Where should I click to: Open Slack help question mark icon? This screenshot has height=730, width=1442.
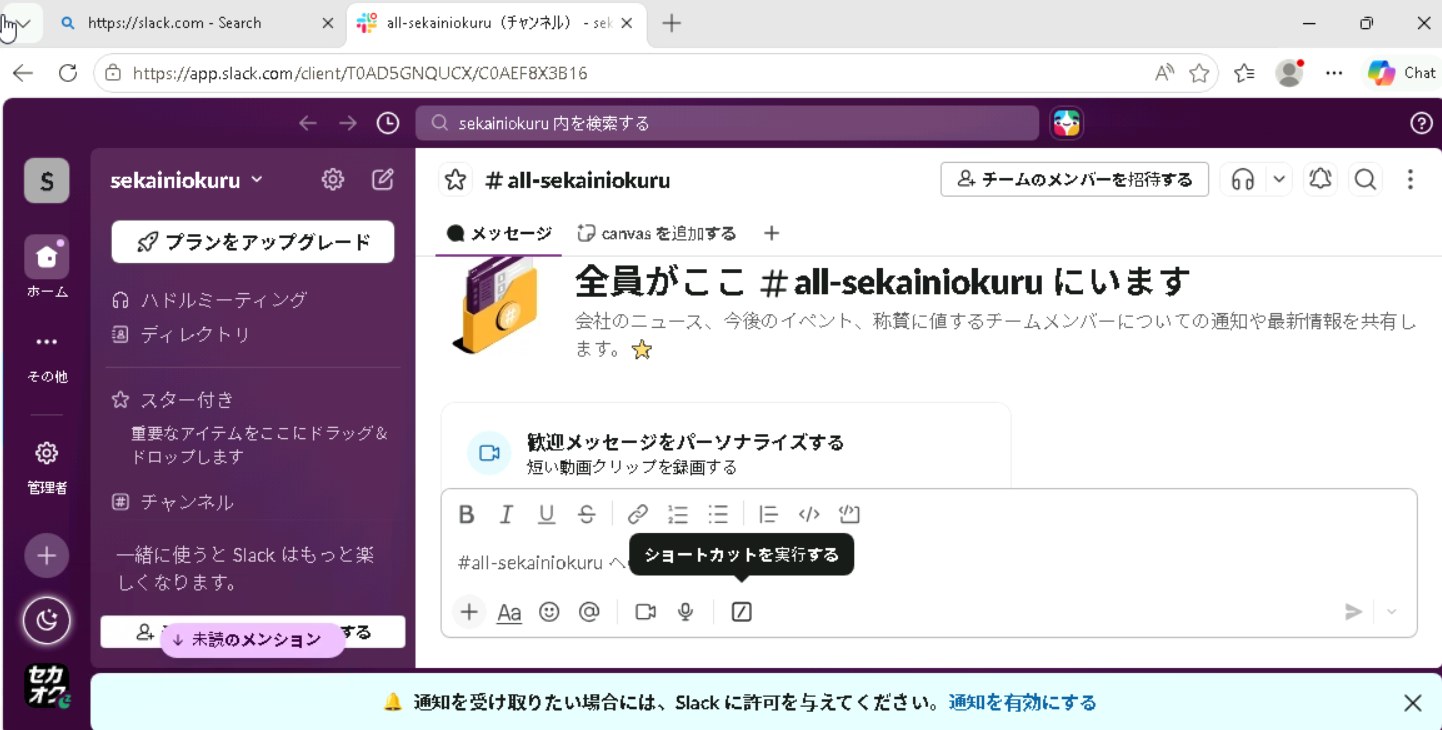(x=1421, y=123)
